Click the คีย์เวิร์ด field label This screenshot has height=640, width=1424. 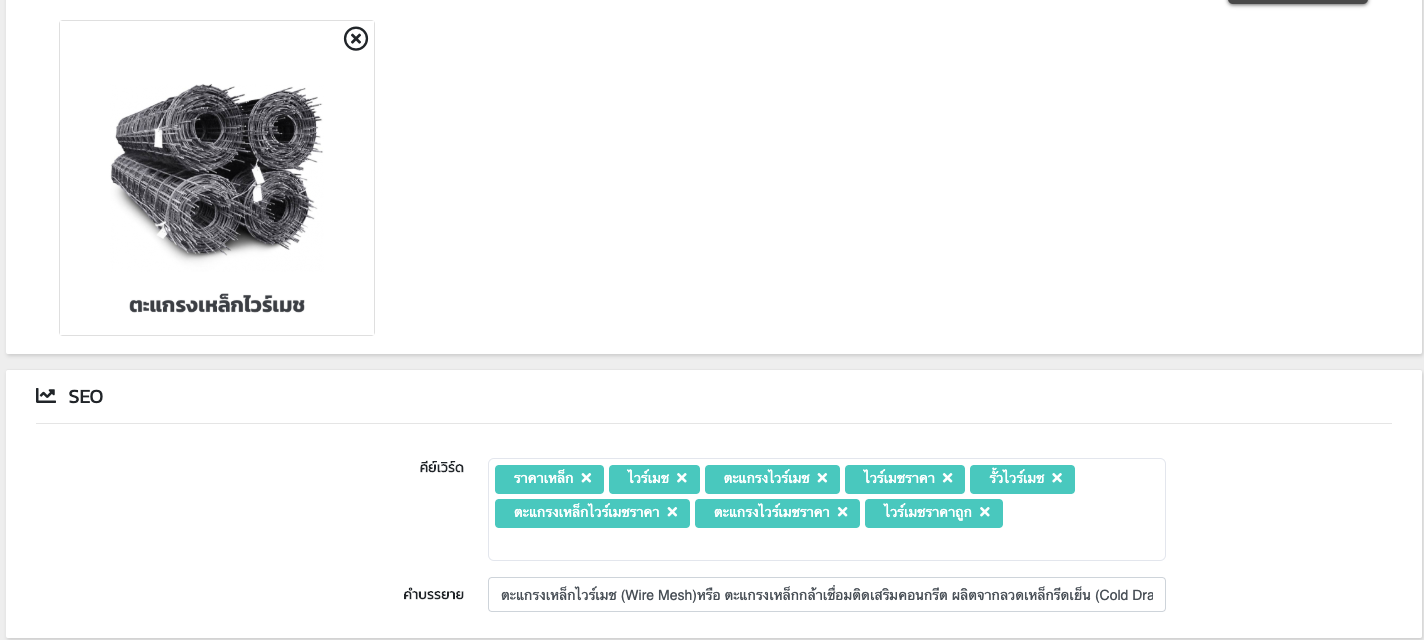point(441,467)
